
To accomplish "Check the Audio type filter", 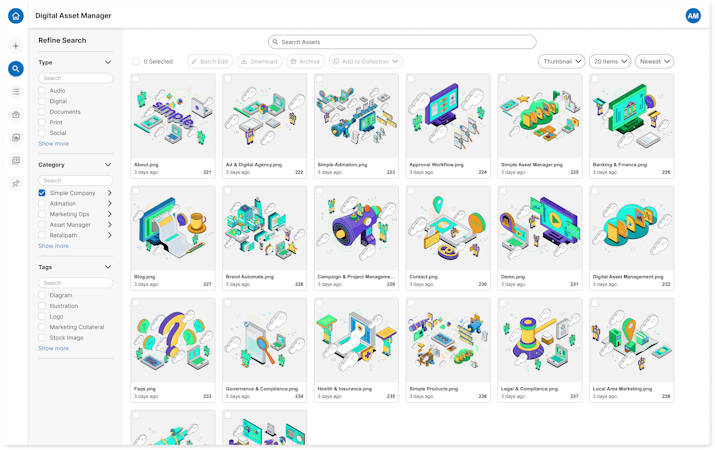I will 42,91.
